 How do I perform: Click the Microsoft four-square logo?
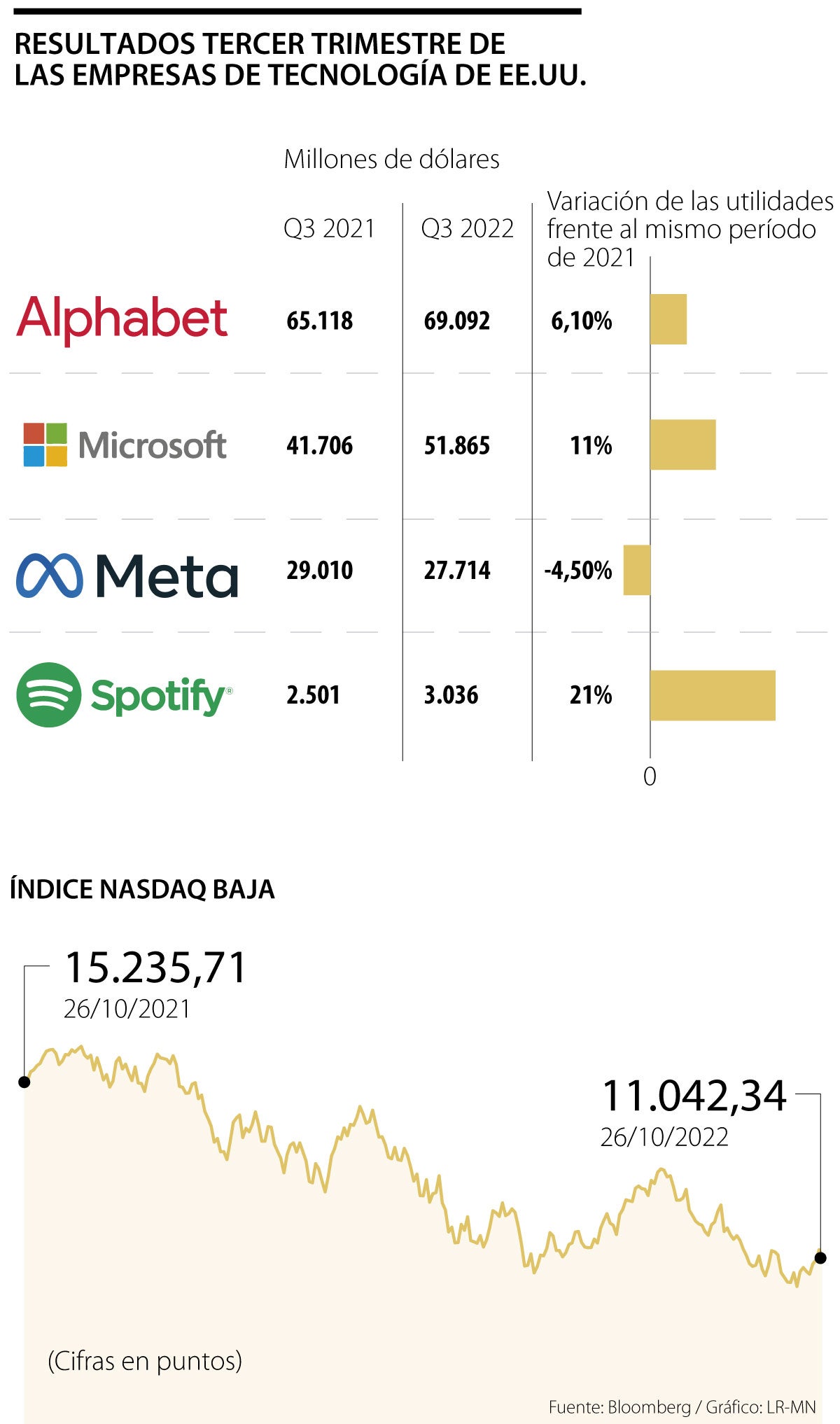[45, 445]
